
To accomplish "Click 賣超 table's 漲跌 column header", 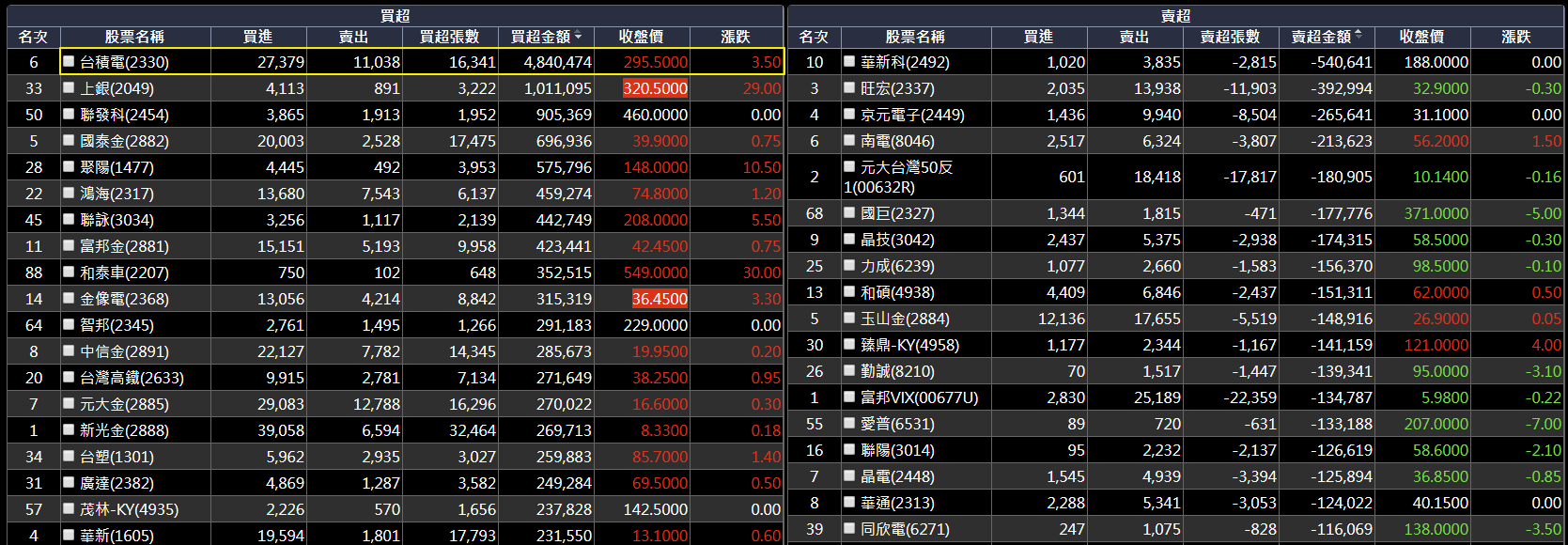I will (1517, 37).
